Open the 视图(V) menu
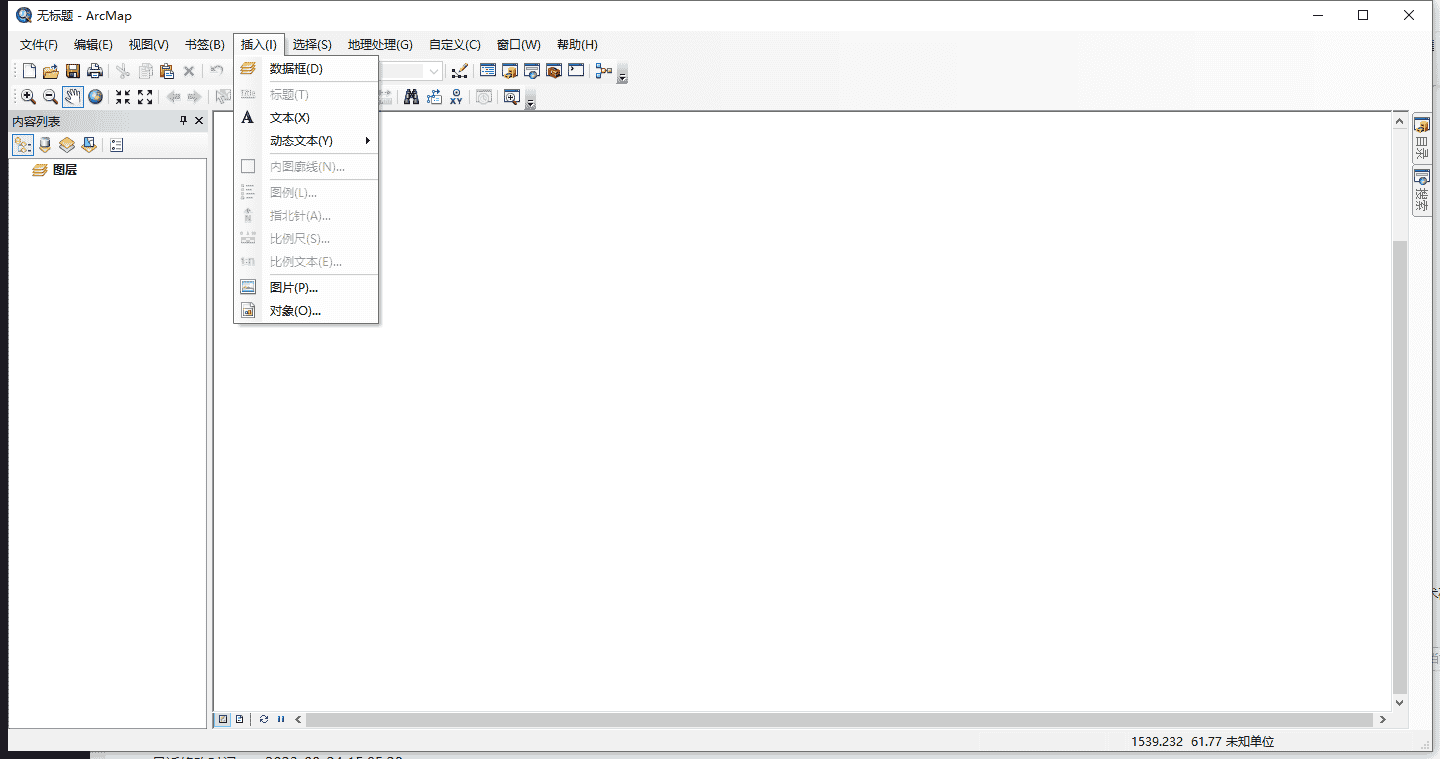1440x759 pixels. click(x=148, y=45)
